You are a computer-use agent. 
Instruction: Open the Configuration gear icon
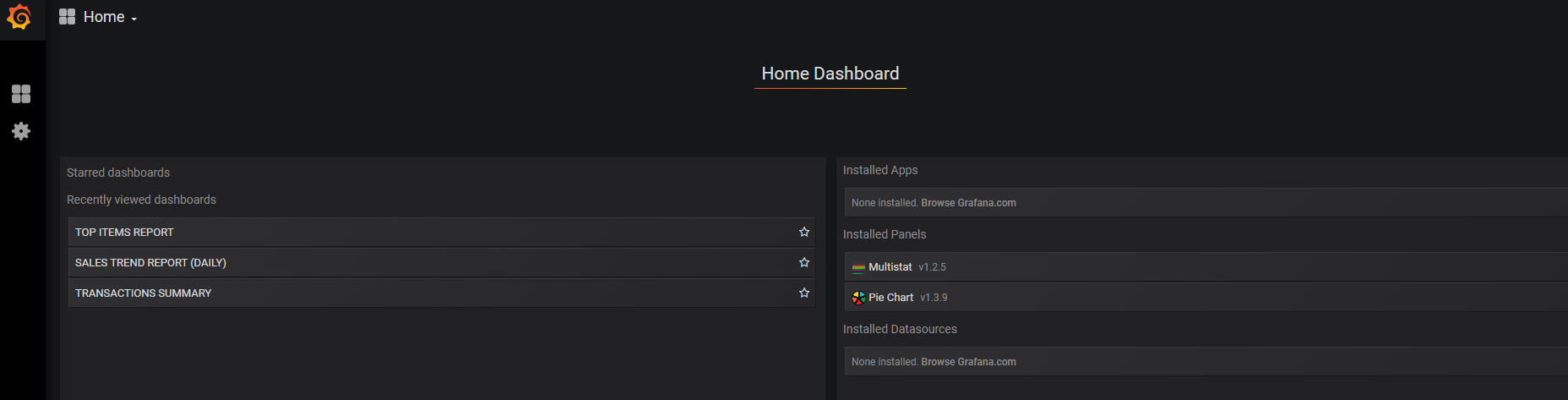tap(21, 131)
